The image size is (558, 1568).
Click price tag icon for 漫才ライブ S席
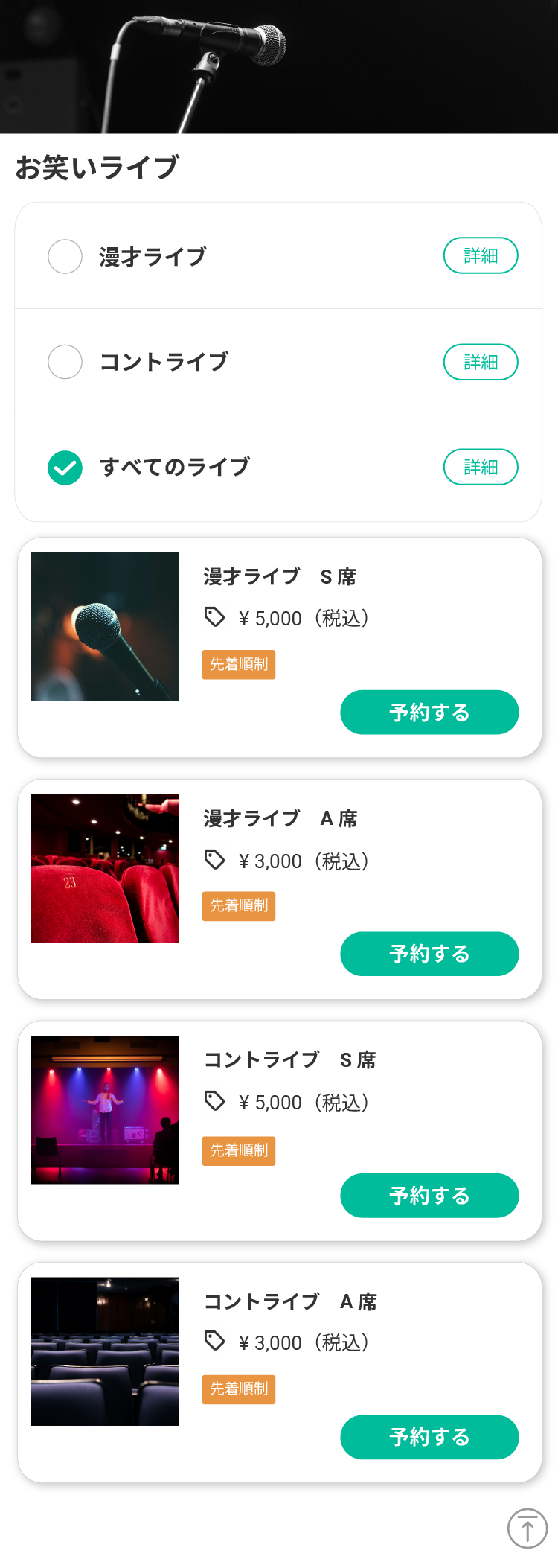pos(214,617)
